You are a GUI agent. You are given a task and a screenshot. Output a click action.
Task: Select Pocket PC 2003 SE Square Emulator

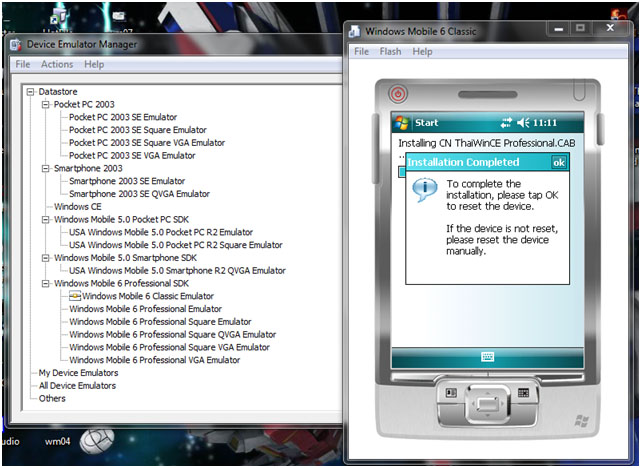pos(138,130)
